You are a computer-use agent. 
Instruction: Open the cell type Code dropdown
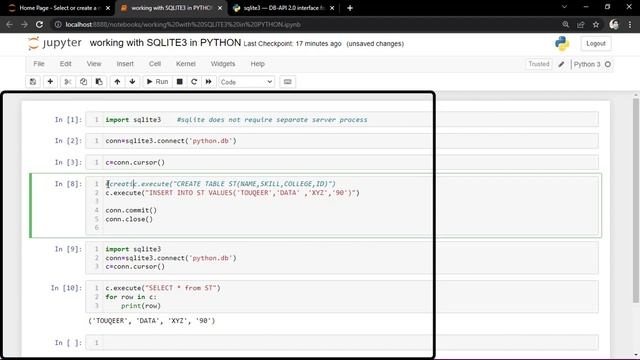247,82
